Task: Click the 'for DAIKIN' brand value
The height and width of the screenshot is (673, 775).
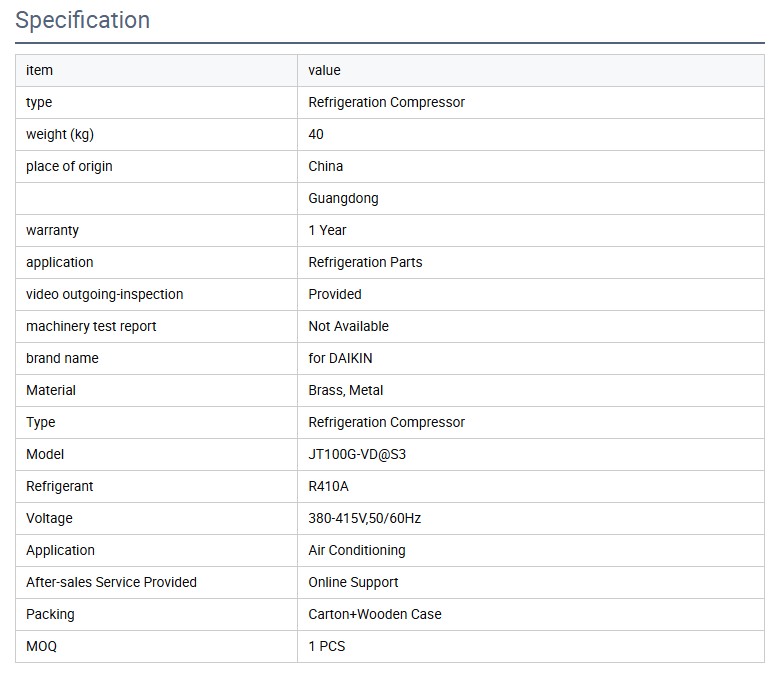Action: click(340, 358)
